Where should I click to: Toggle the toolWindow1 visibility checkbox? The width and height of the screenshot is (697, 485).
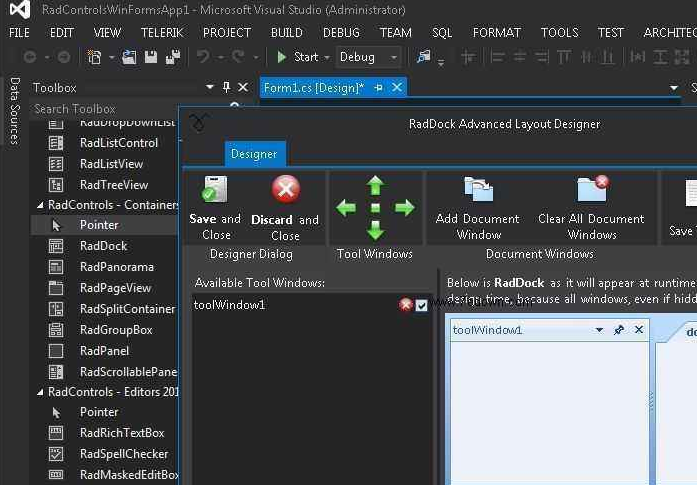[421, 305]
